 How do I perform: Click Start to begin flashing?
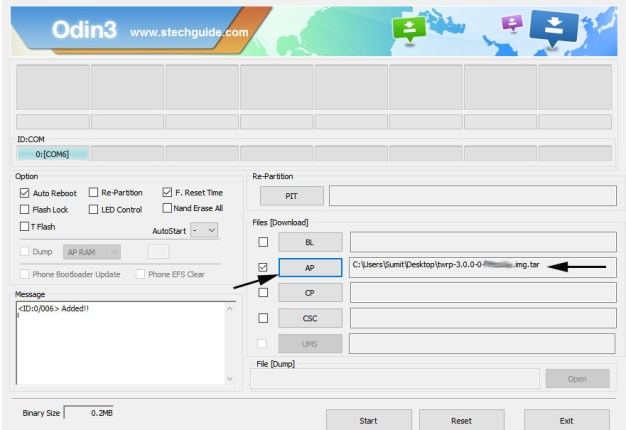368,420
